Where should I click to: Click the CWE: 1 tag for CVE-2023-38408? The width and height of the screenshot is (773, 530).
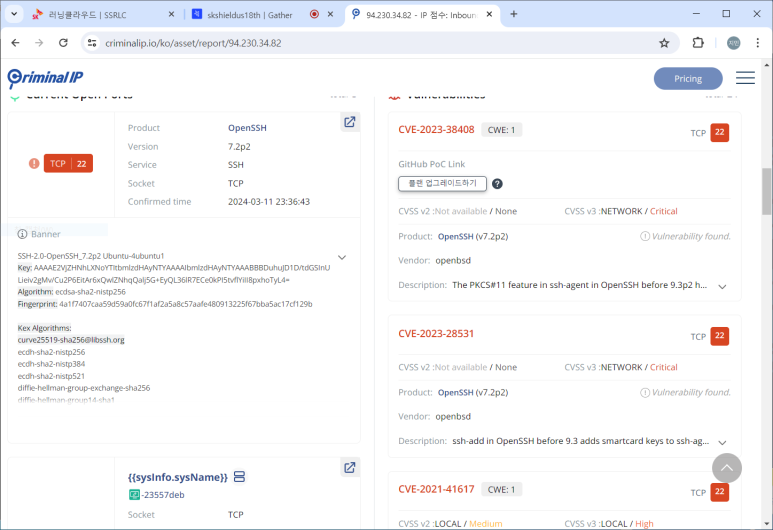501,130
